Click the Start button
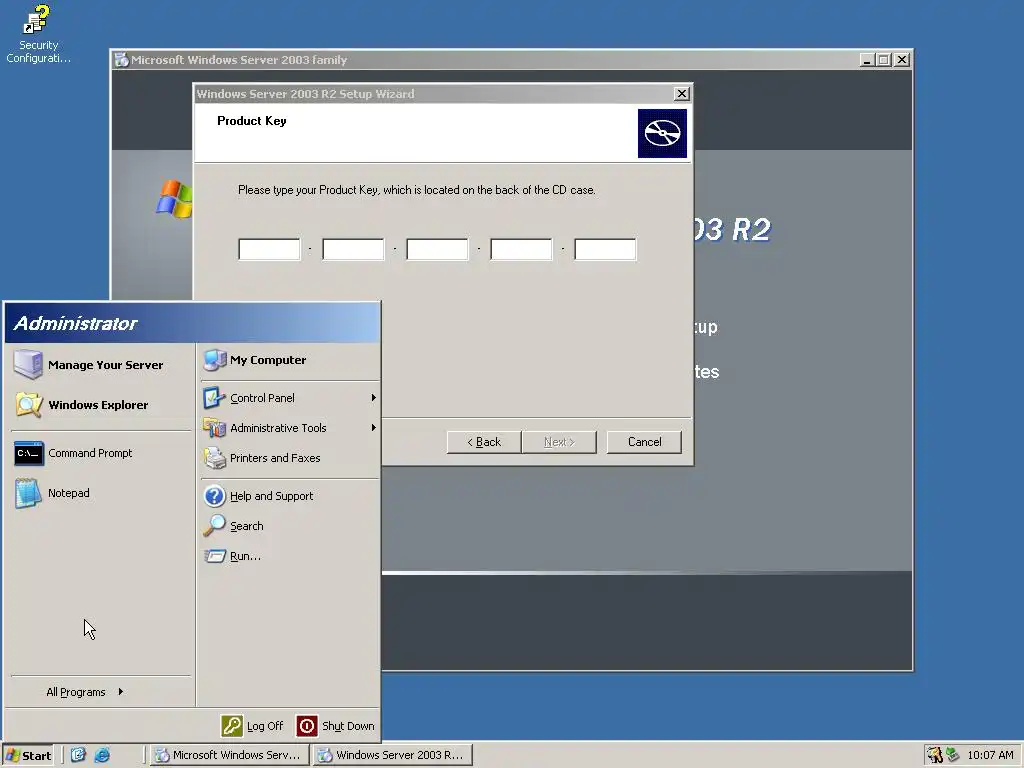The image size is (1024, 768). 28,756
